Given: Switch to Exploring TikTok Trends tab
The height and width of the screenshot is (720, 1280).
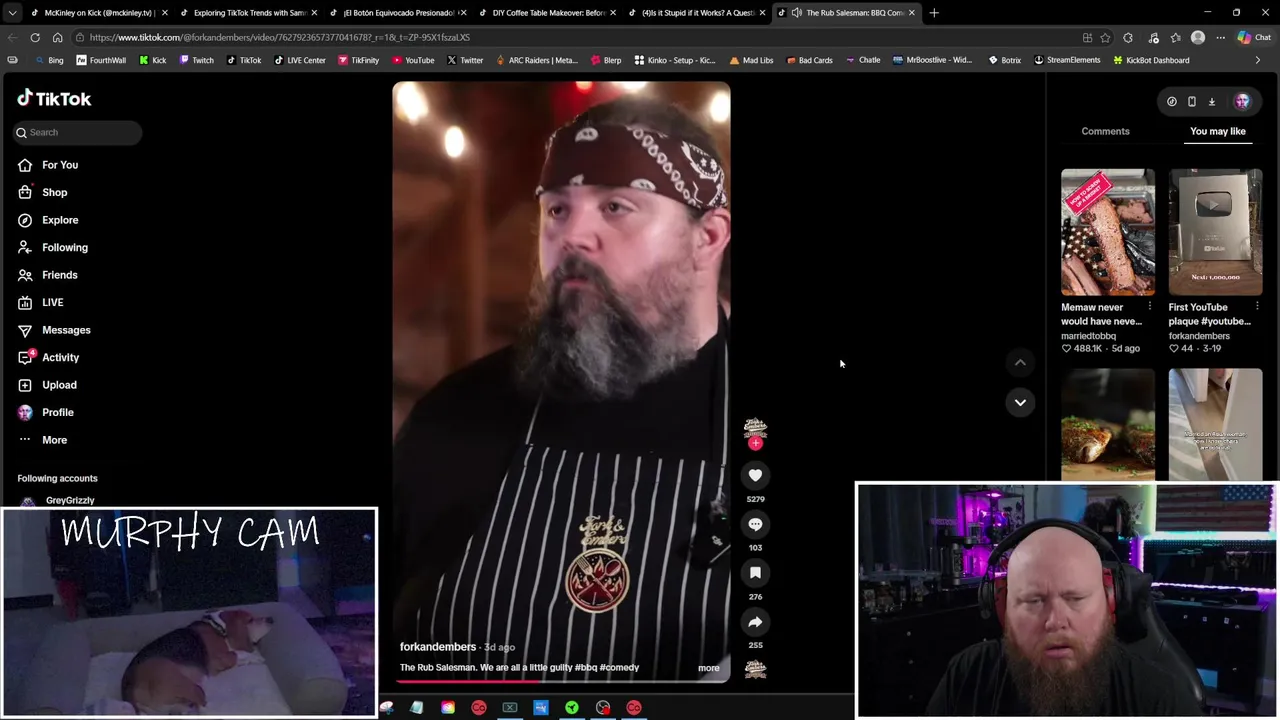Looking at the screenshot, I should [248, 13].
